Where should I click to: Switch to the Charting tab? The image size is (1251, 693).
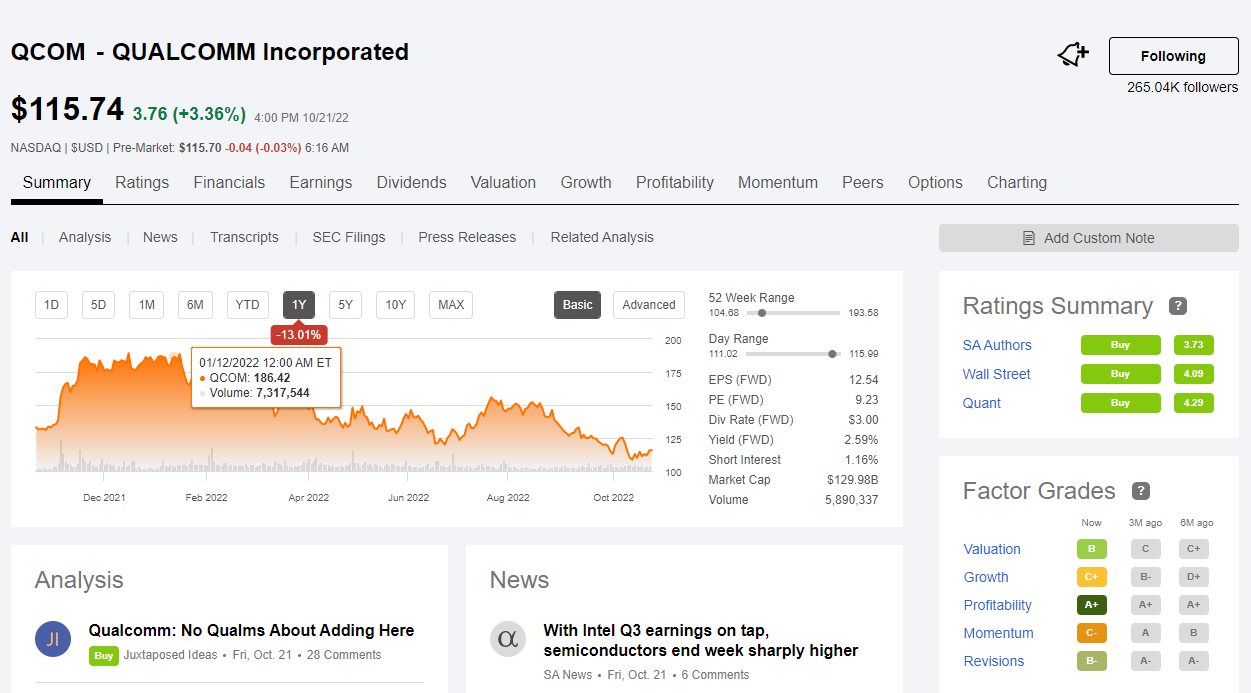[x=1017, y=182]
